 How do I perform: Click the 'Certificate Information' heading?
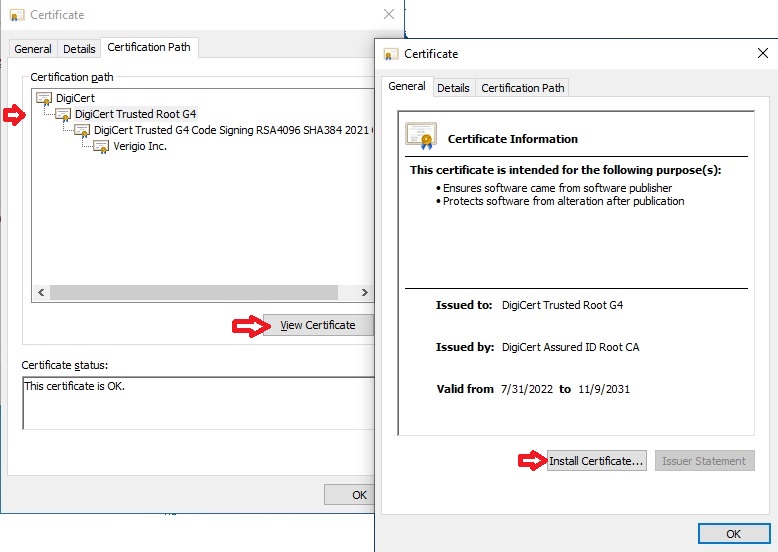tap(513, 139)
